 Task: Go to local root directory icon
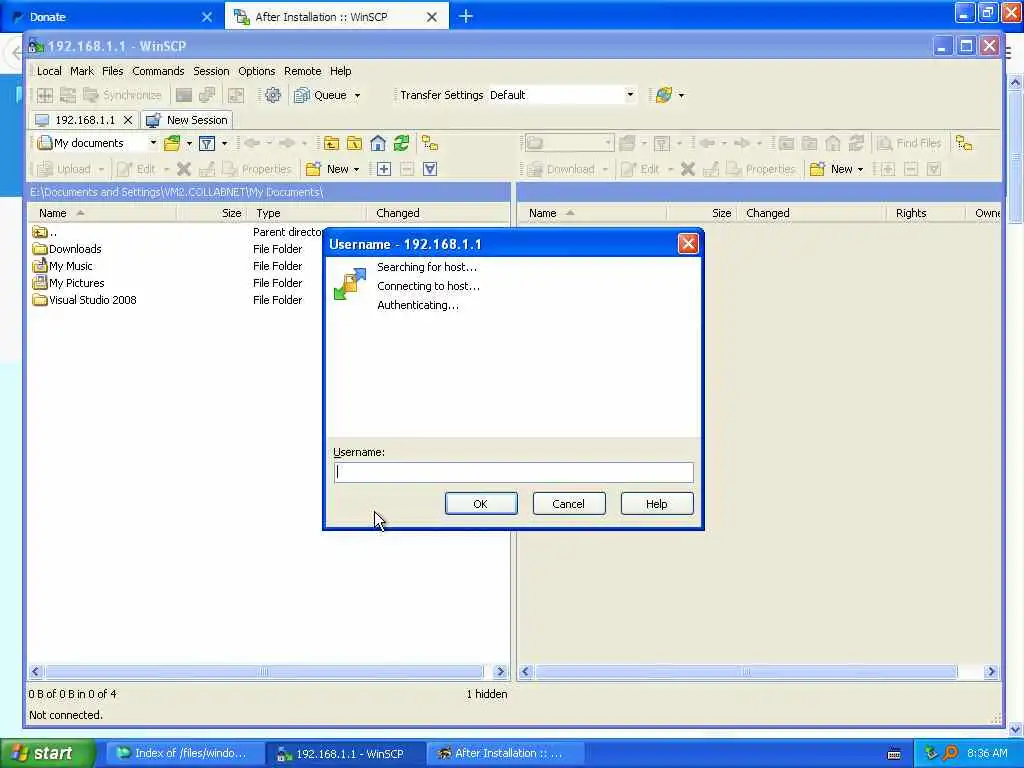point(355,143)
